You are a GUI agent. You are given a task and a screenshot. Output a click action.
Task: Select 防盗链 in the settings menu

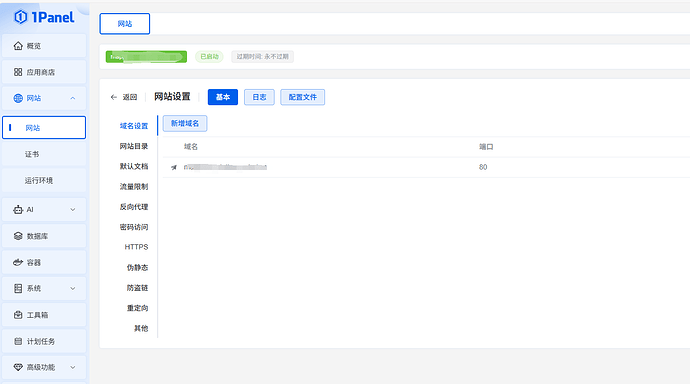click(137, 288)
